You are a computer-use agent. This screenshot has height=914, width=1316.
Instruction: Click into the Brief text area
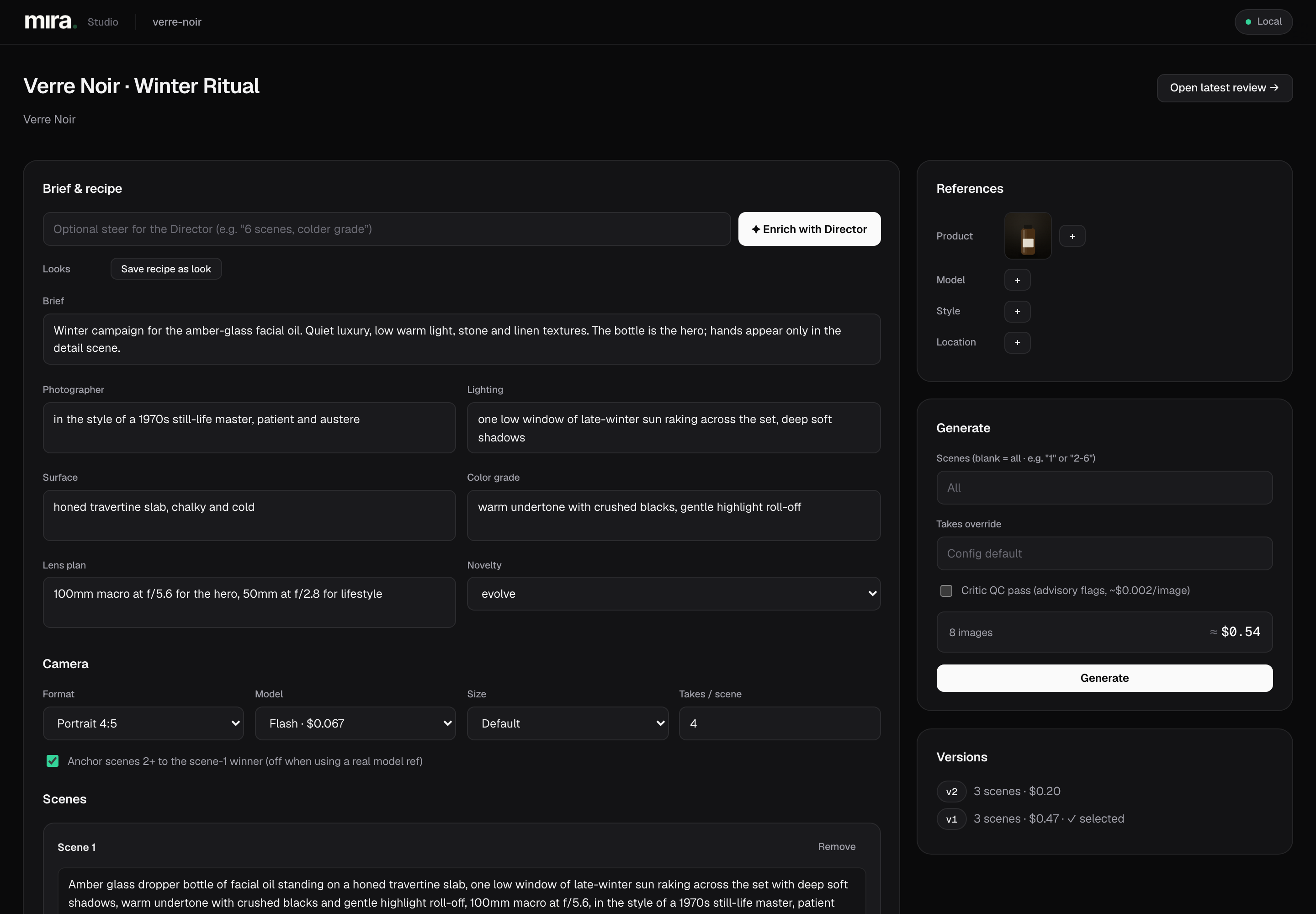coord(462,339)
